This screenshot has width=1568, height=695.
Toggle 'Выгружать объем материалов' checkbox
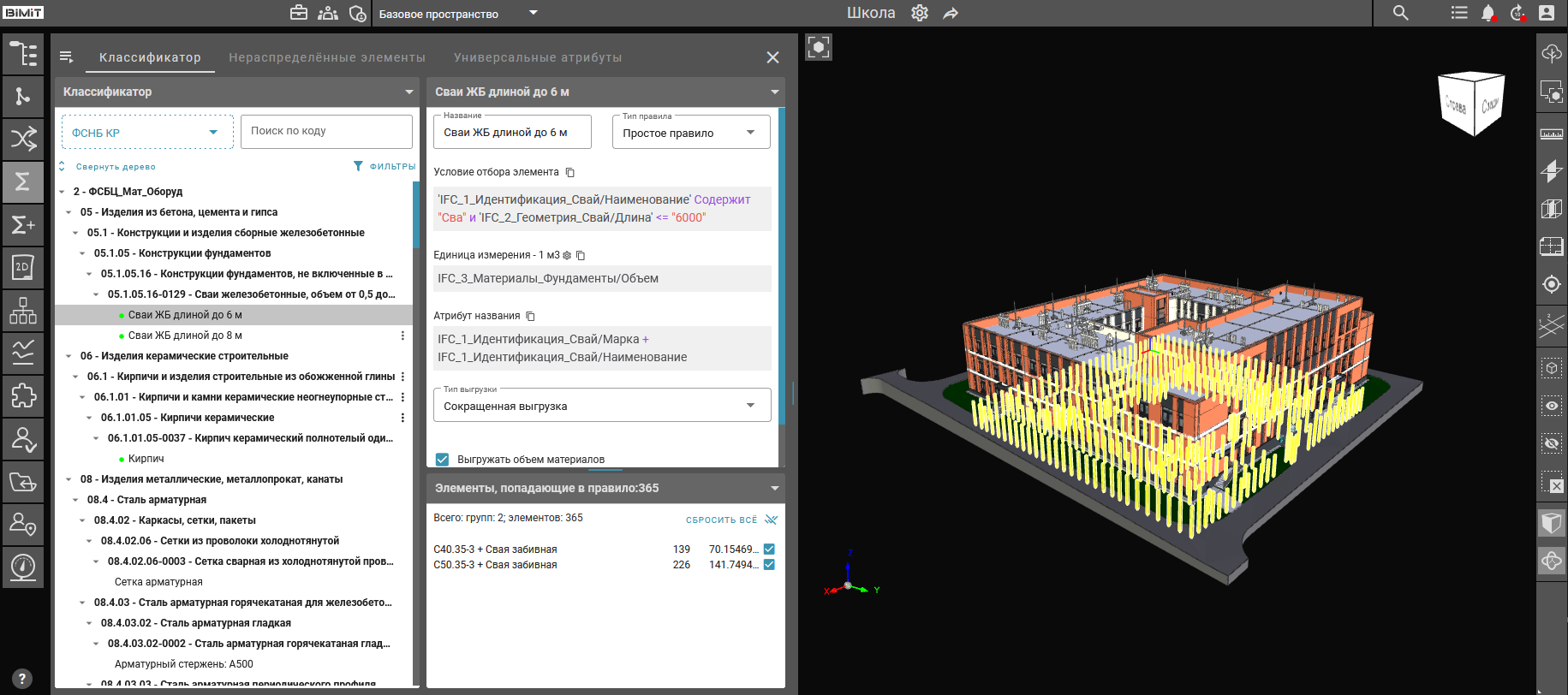coord(442,460)
